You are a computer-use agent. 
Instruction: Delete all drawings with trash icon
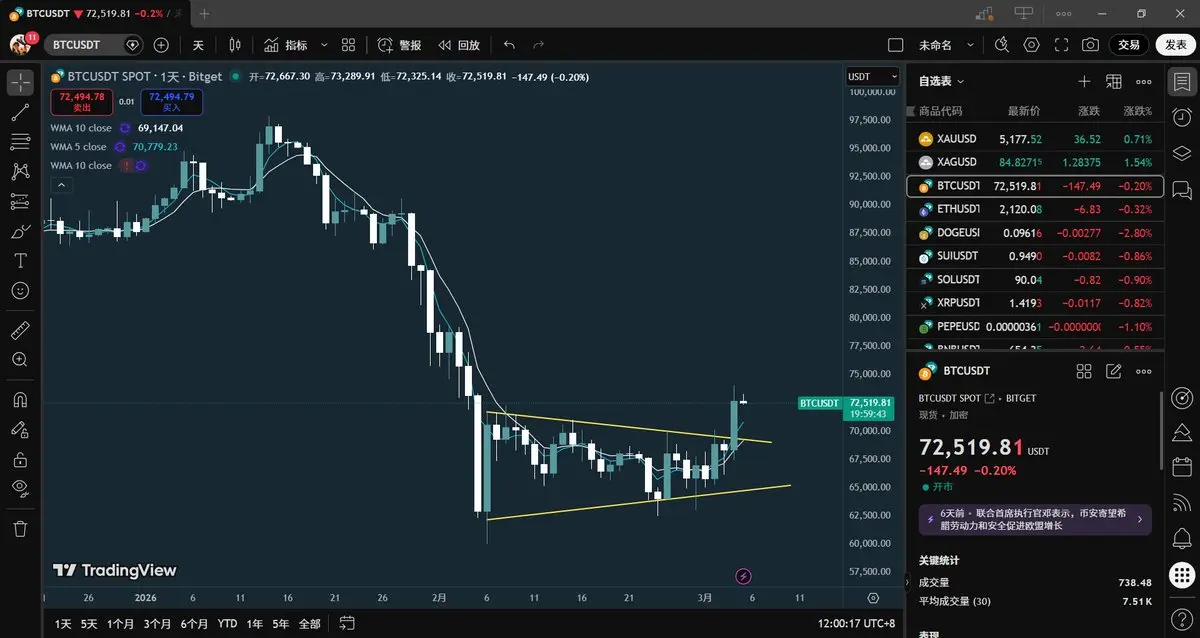[20, 528]
